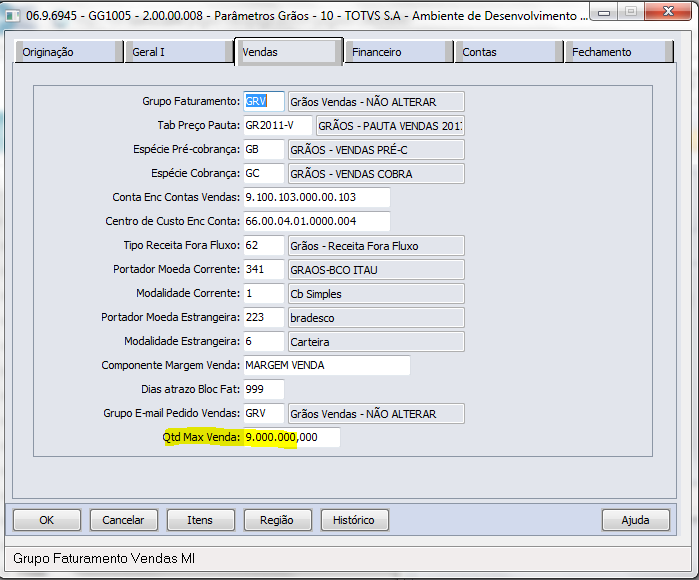Open Ajuda help button

click(635, 520)
